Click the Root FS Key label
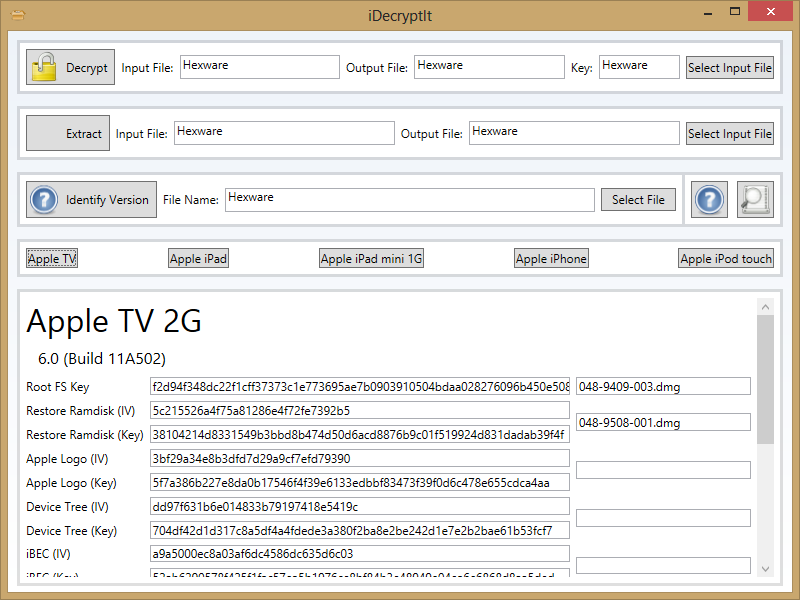This screenshot has height=600, width=800. point(58,387)
